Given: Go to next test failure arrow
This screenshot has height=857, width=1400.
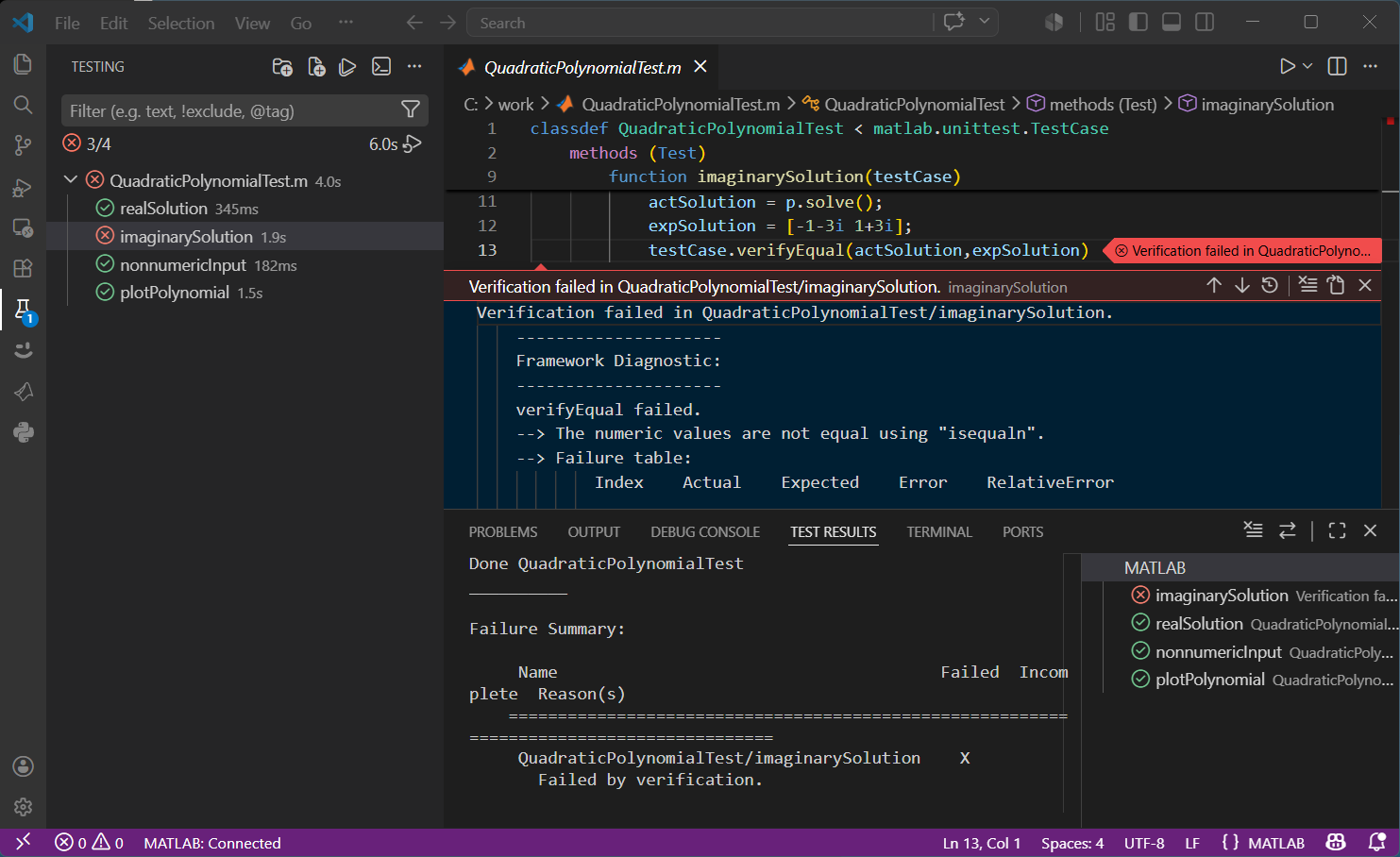Looking at the screenshot, I should [x=1242, y=285].
